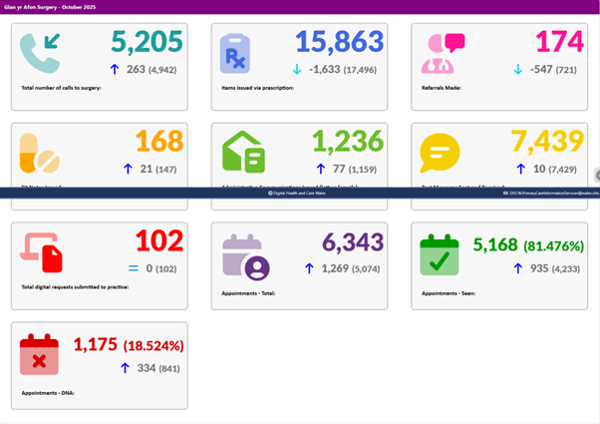Click the Digital Health and Care Wales footer text
Viewport: 600px width, 424px height.
(299, 192)
